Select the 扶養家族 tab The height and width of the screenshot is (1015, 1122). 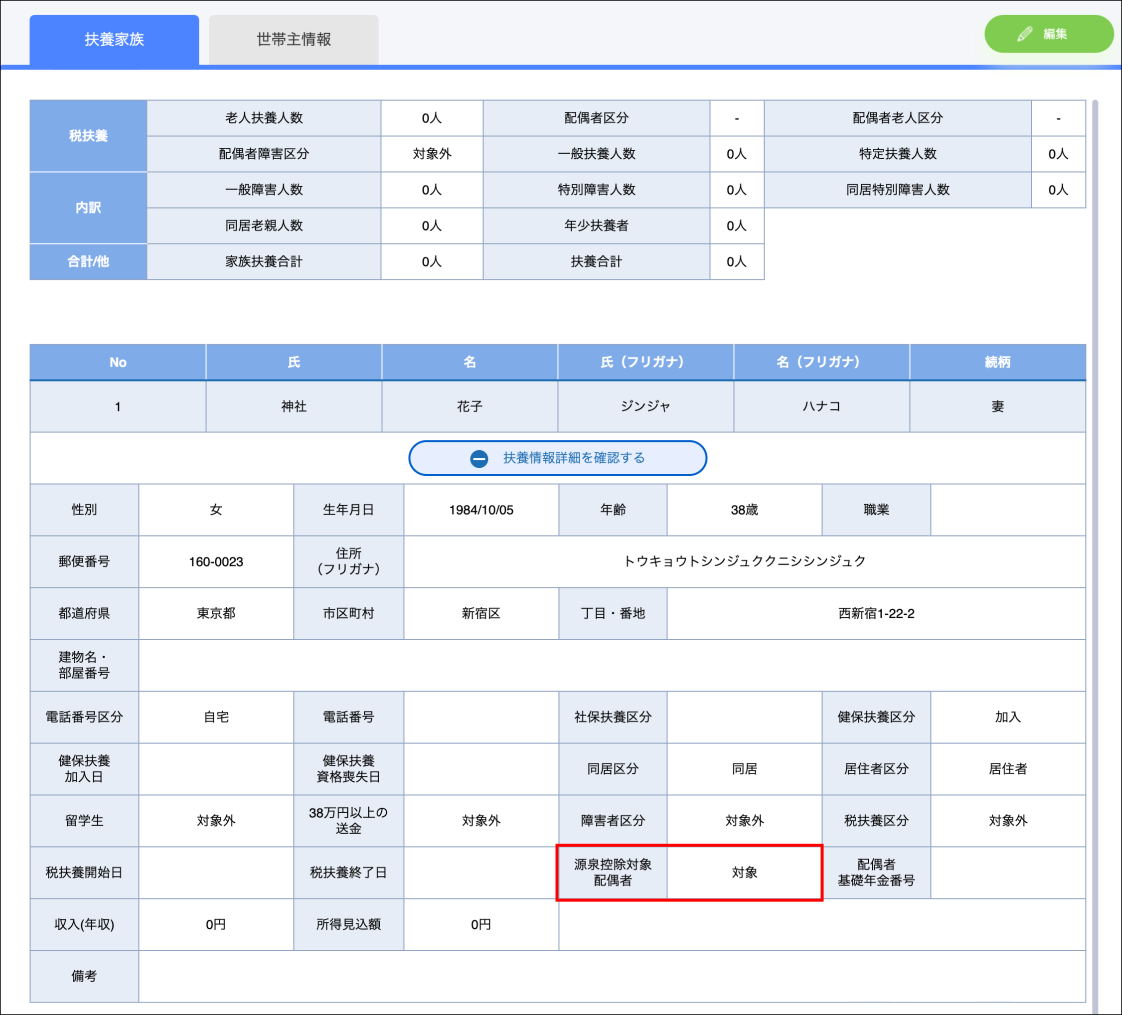tap(114, 40)
